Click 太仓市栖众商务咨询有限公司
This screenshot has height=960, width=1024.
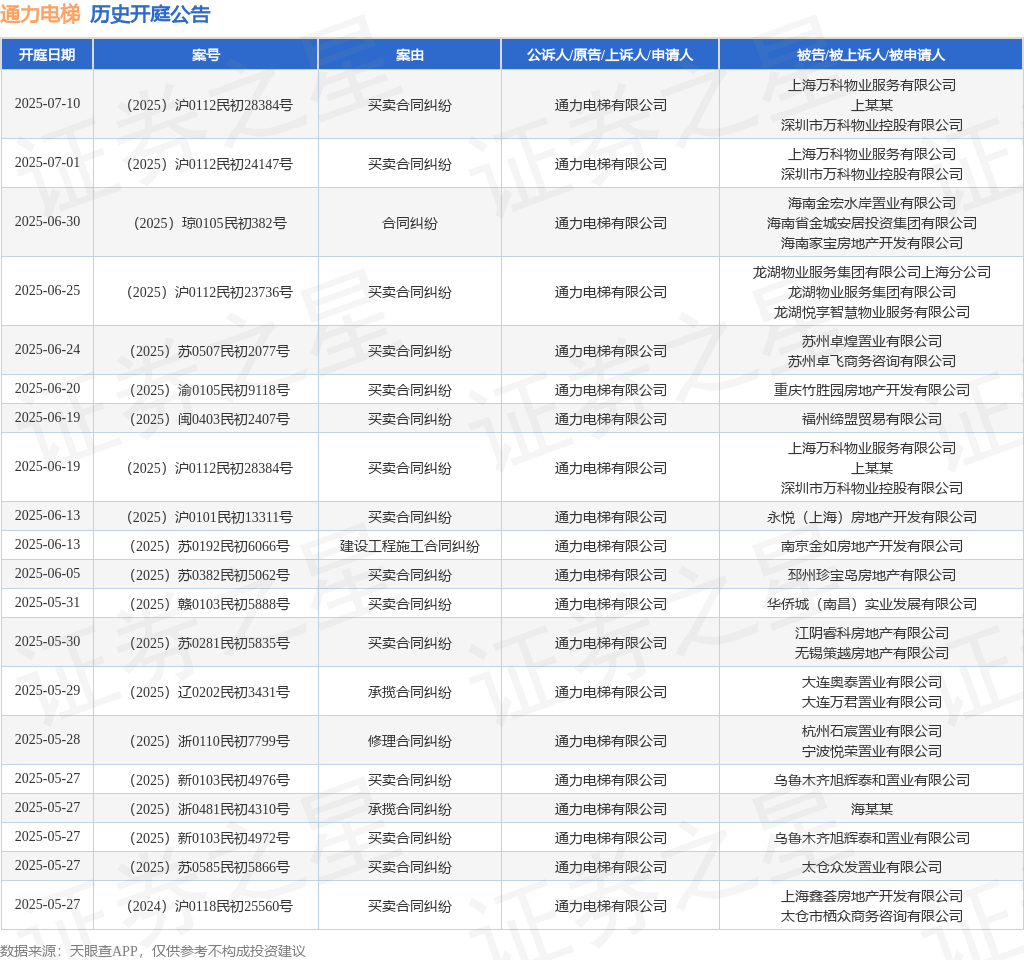click(871, 916)
